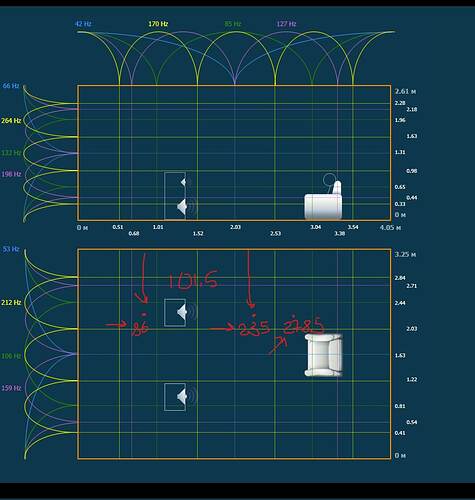Click the 127 Hz mode label
Image resolution: width=475 pixels, height=500 pixels.
pyautogui.click(x=286, y=24)
